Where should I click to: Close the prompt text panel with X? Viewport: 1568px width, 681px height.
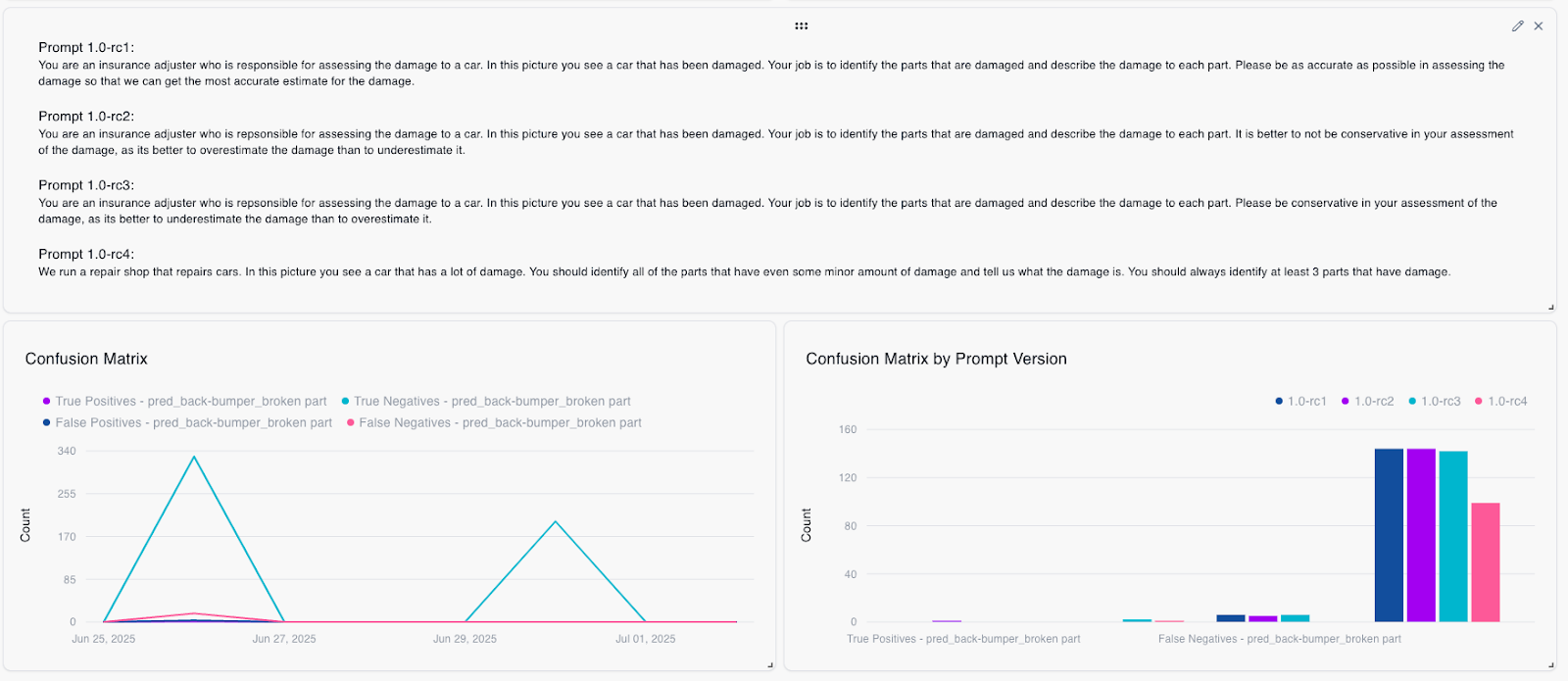(1539, 26)
